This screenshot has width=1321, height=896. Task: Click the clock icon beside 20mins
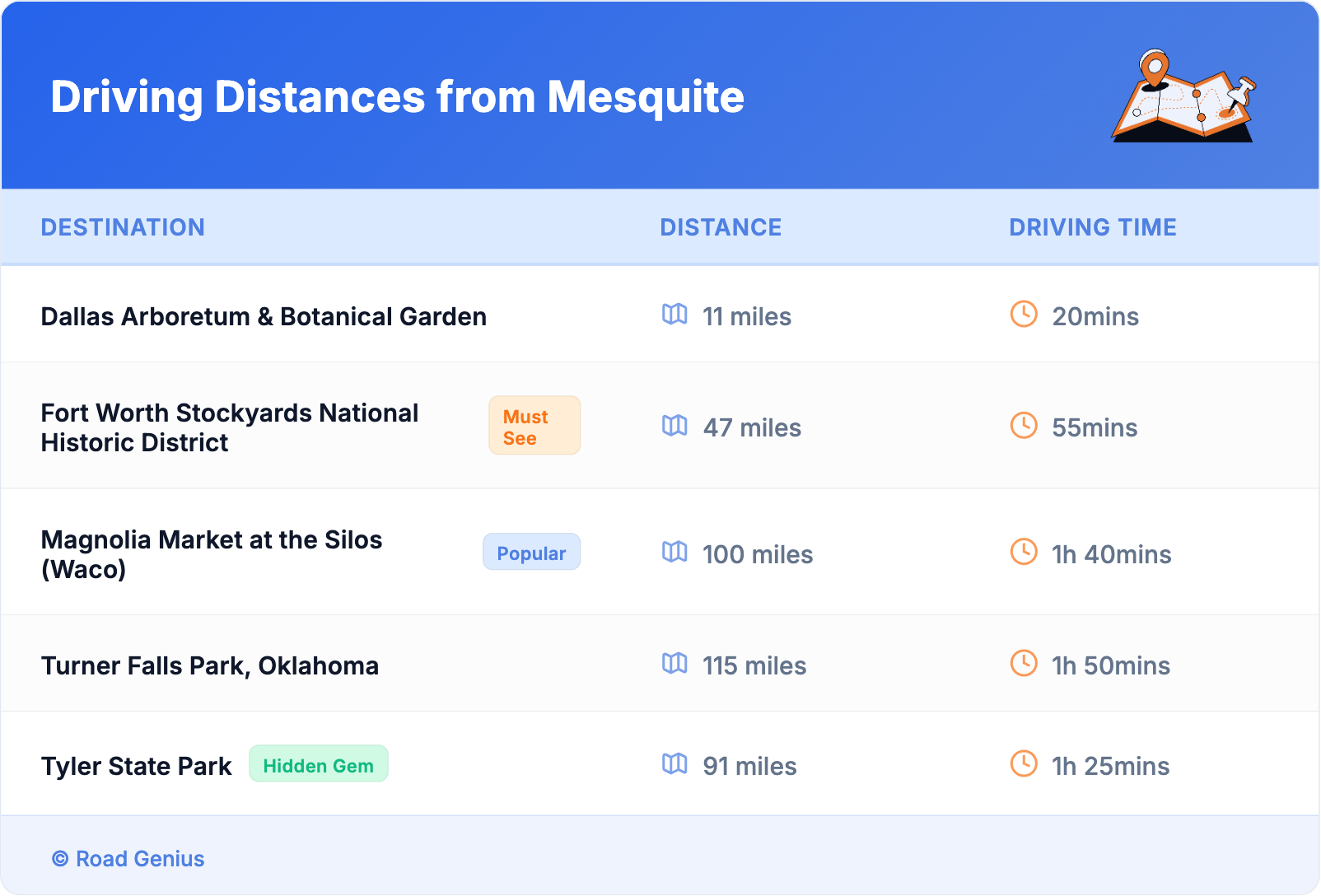[1024, 315]
